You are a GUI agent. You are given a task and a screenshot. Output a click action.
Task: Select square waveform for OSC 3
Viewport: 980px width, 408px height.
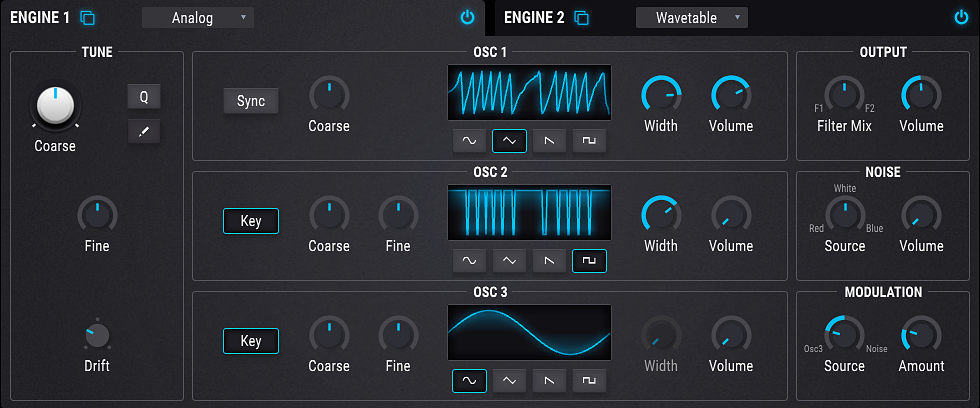[589, 381]
